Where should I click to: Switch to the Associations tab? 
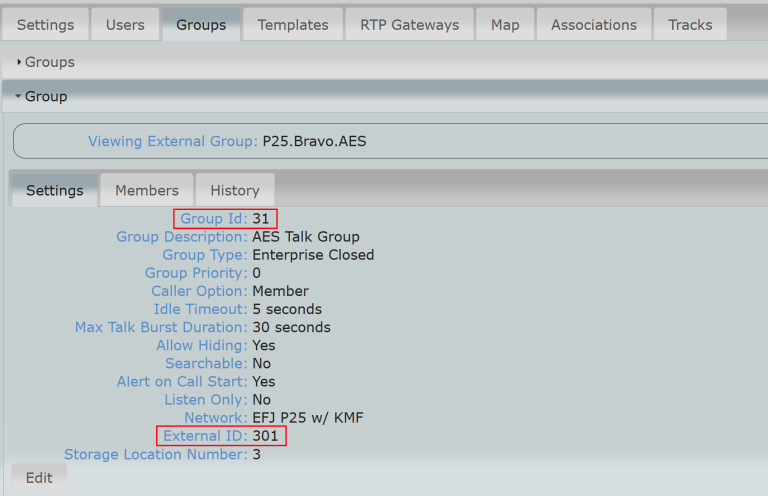tap(593, 24)
